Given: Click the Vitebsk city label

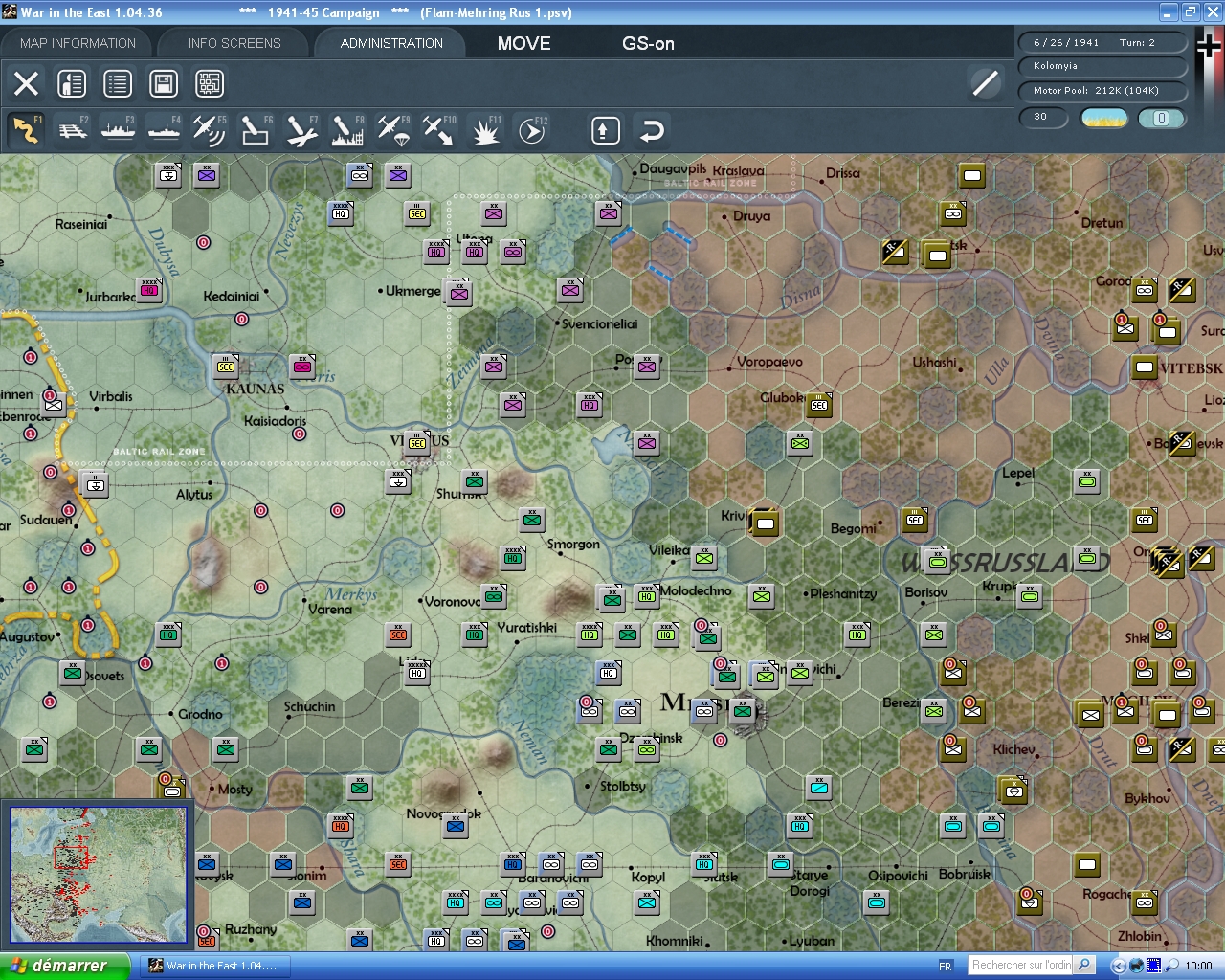Looking at the screenshot, I should coord(1191,368).
